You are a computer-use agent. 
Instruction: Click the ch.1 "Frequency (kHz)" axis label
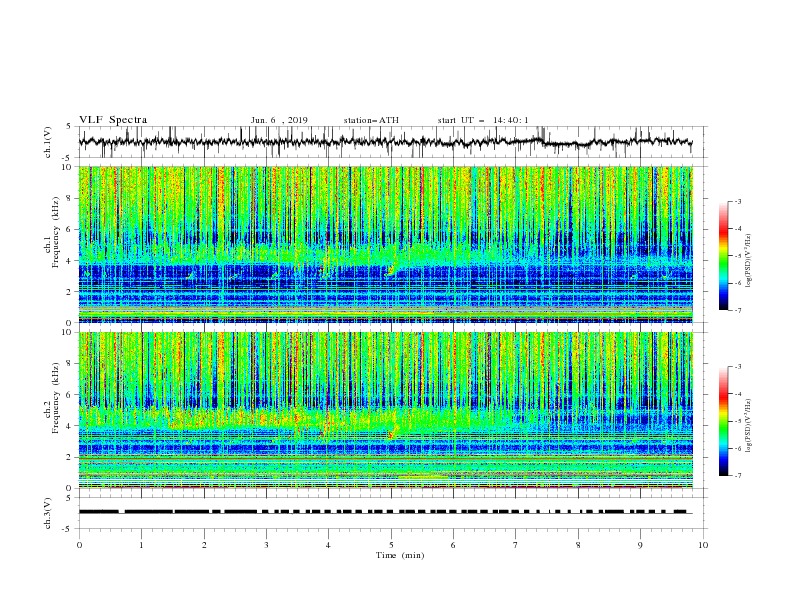[x=56, y=231]
